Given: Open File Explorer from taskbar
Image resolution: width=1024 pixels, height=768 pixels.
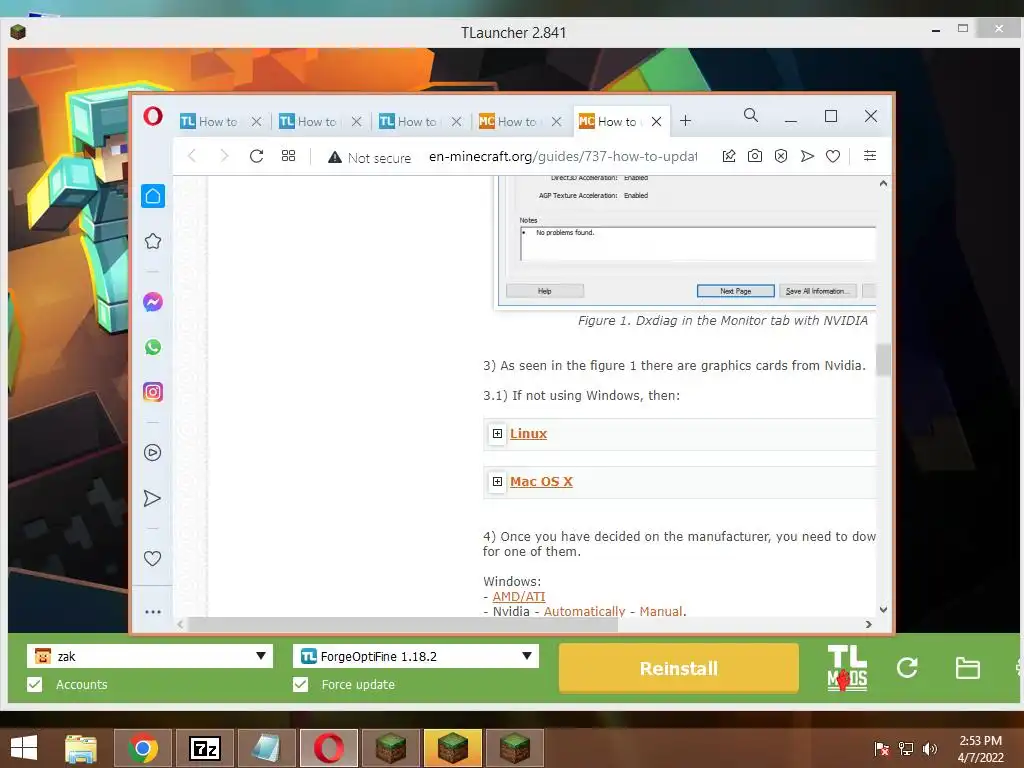Looking at the screenshot, I should click(x=80, y=748).
